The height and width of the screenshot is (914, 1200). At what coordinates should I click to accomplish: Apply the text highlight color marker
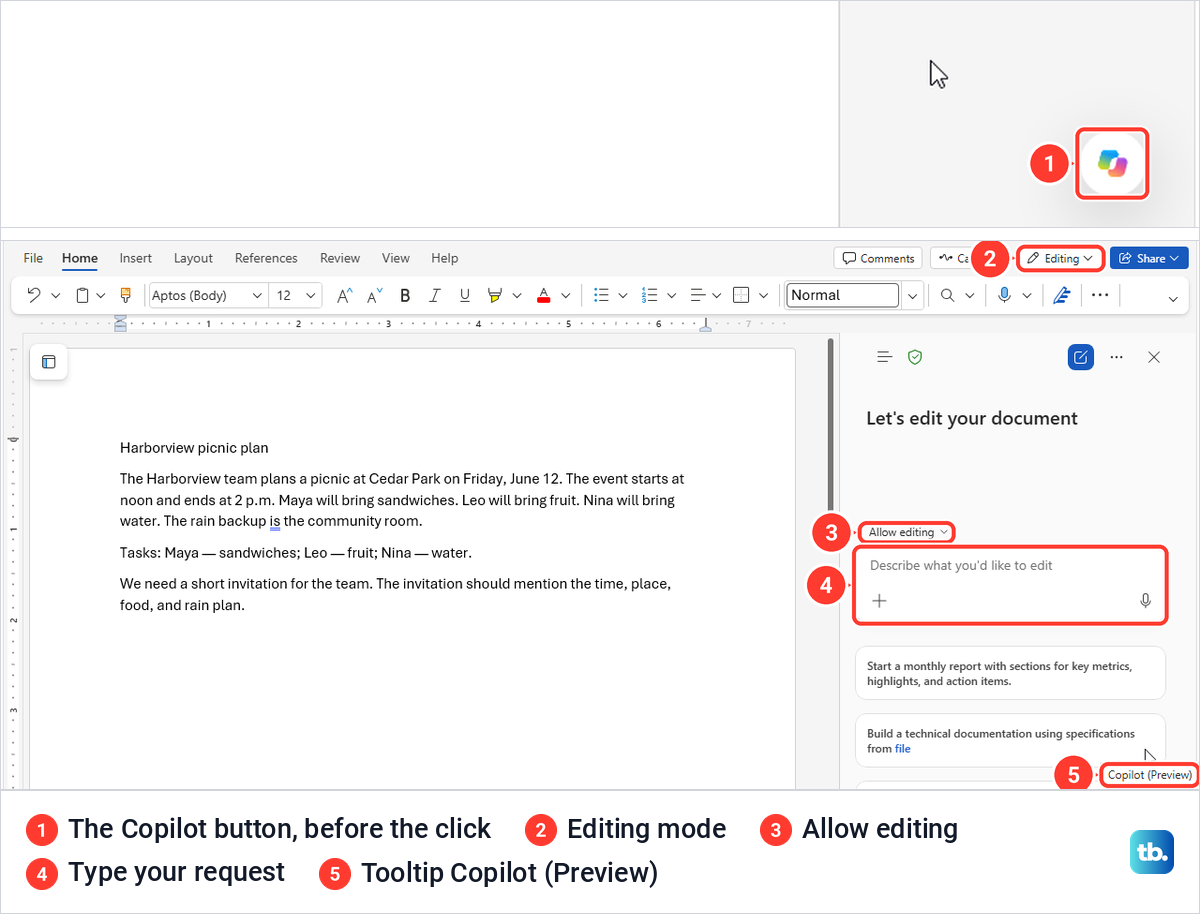pyautogui.click(x=494, y=295)
